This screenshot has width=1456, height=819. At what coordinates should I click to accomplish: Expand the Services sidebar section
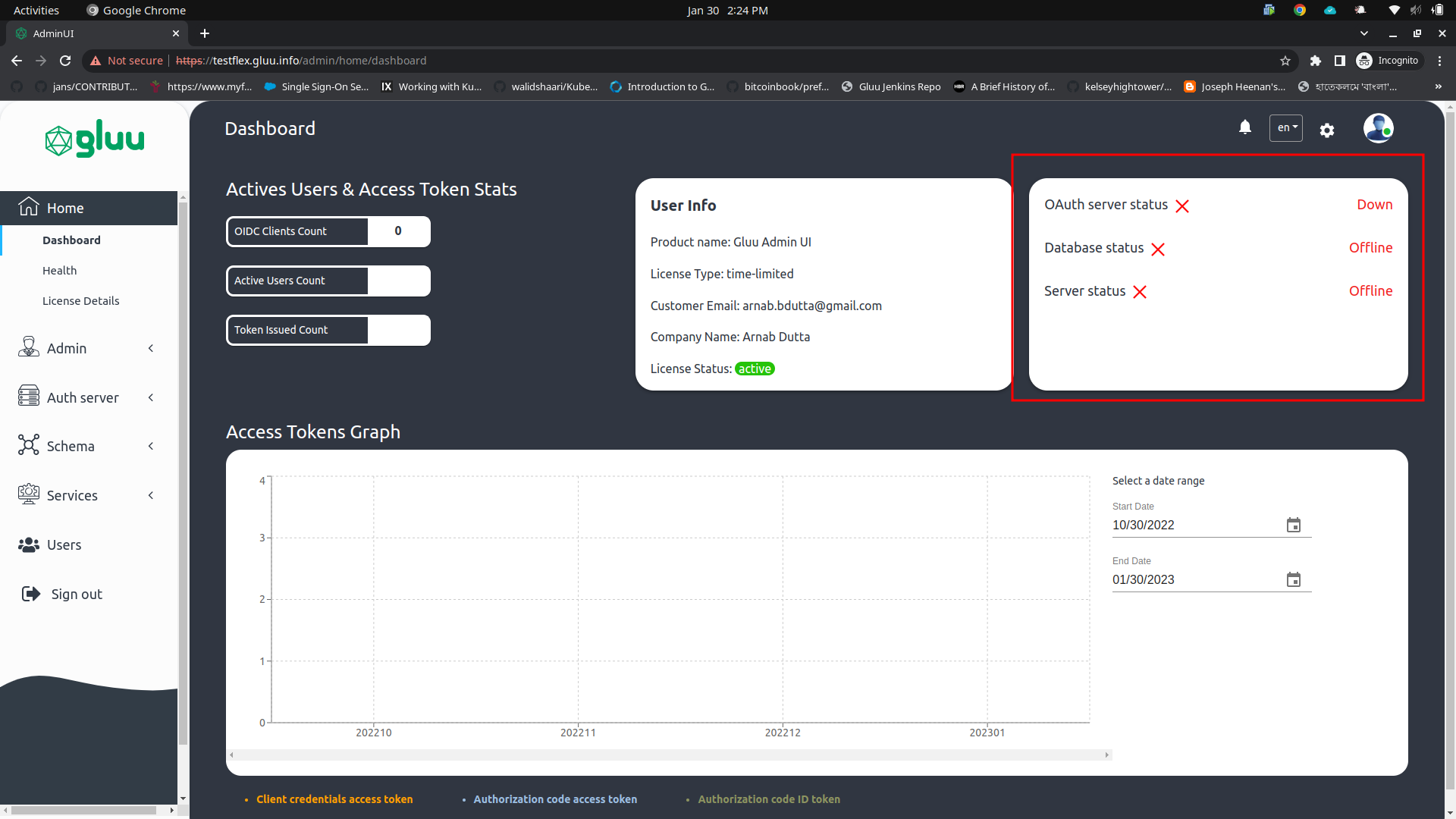(150, 495)
